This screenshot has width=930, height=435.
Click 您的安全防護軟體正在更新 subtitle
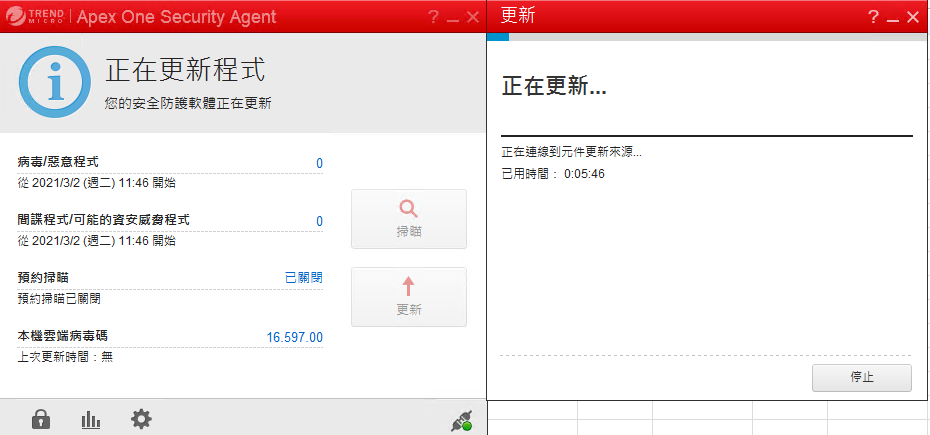(188, 103)
